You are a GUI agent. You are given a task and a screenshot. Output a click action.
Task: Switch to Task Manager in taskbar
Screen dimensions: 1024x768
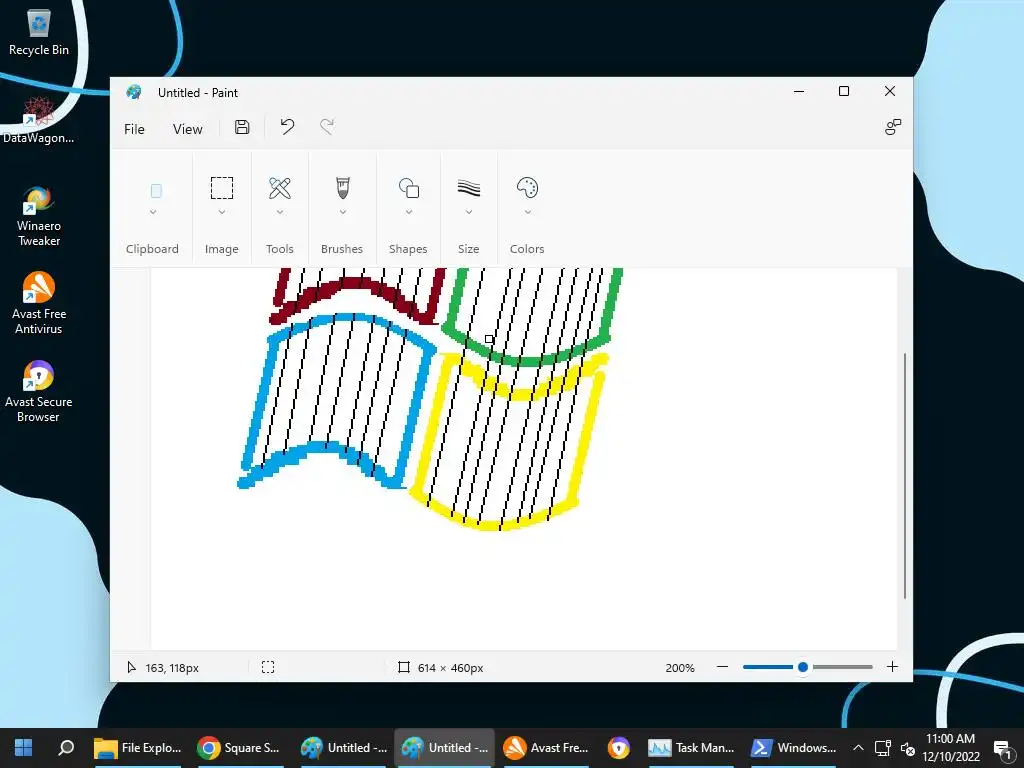click(691, 748)
